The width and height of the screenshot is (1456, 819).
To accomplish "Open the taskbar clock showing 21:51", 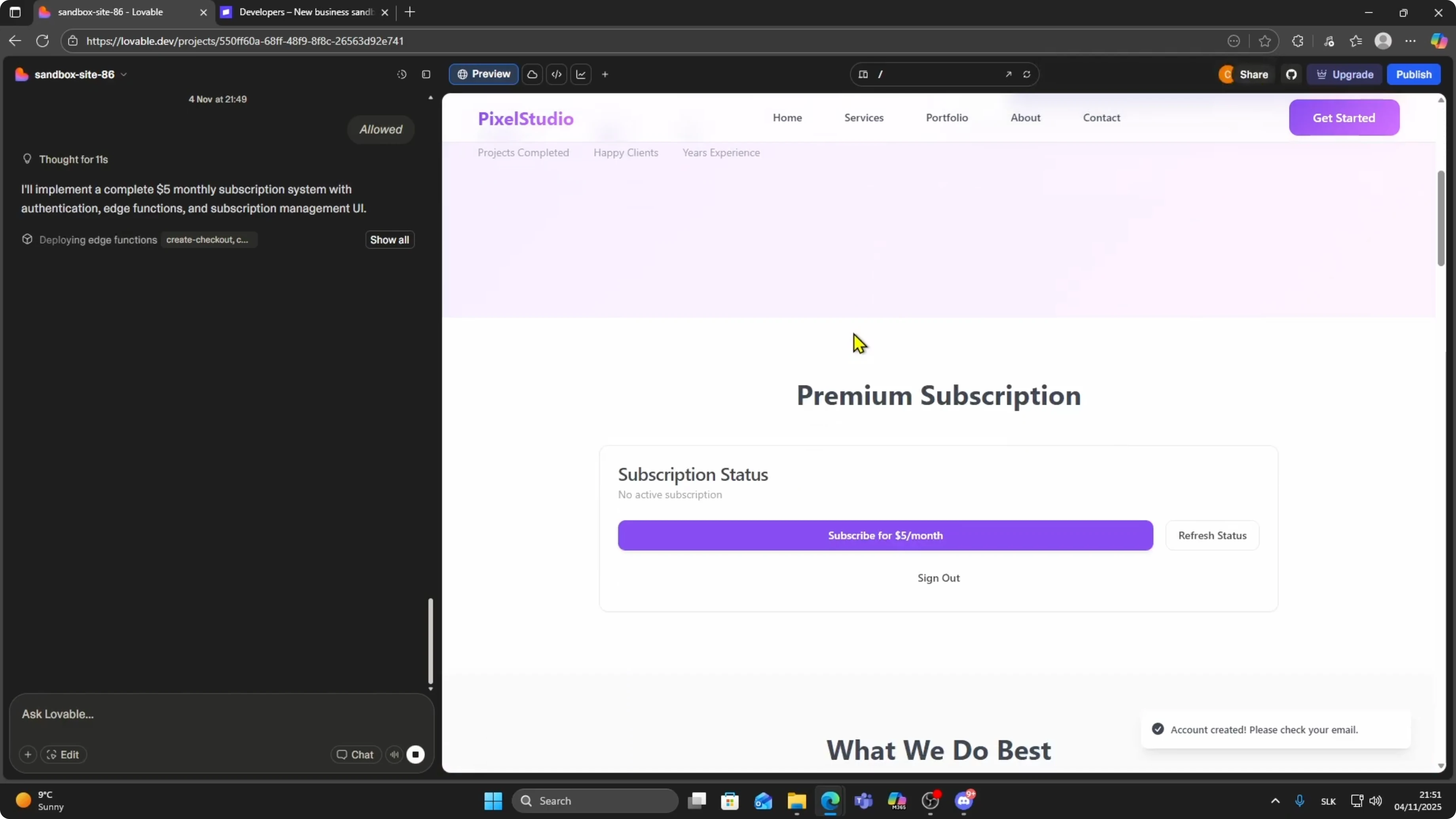I will coord(1418,801).
